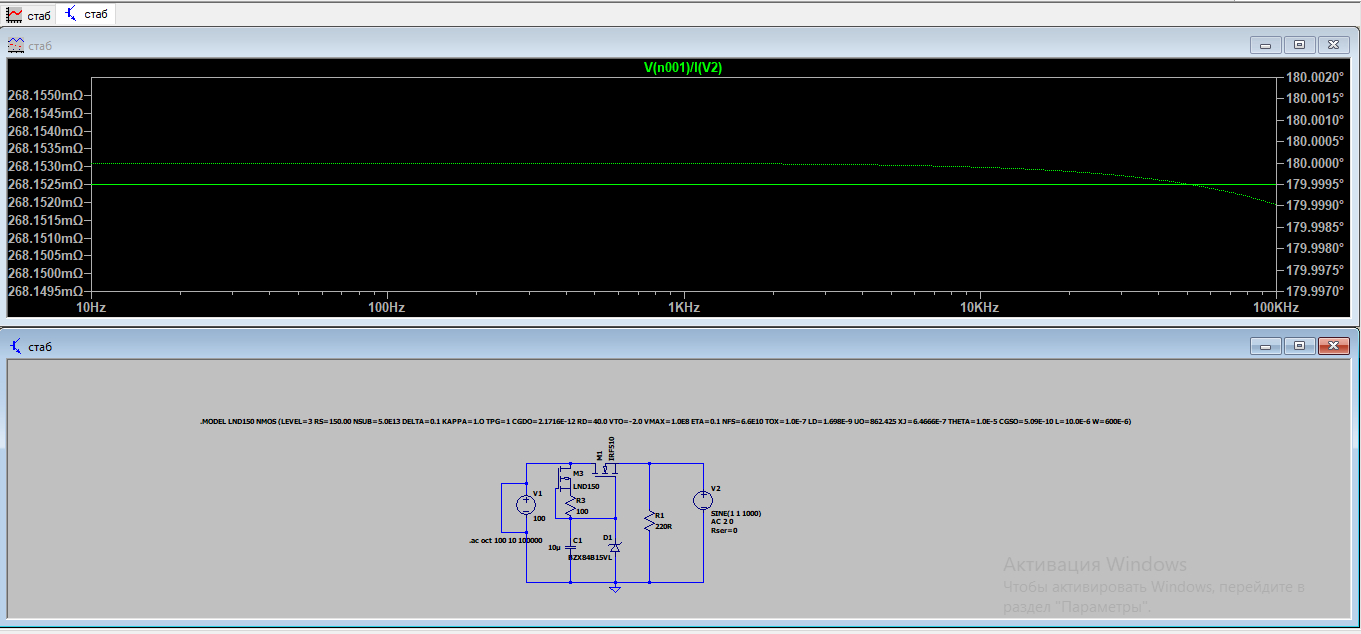
Task: Click the V(n001)/I(V2) trace label
Action: click(683, 67)
